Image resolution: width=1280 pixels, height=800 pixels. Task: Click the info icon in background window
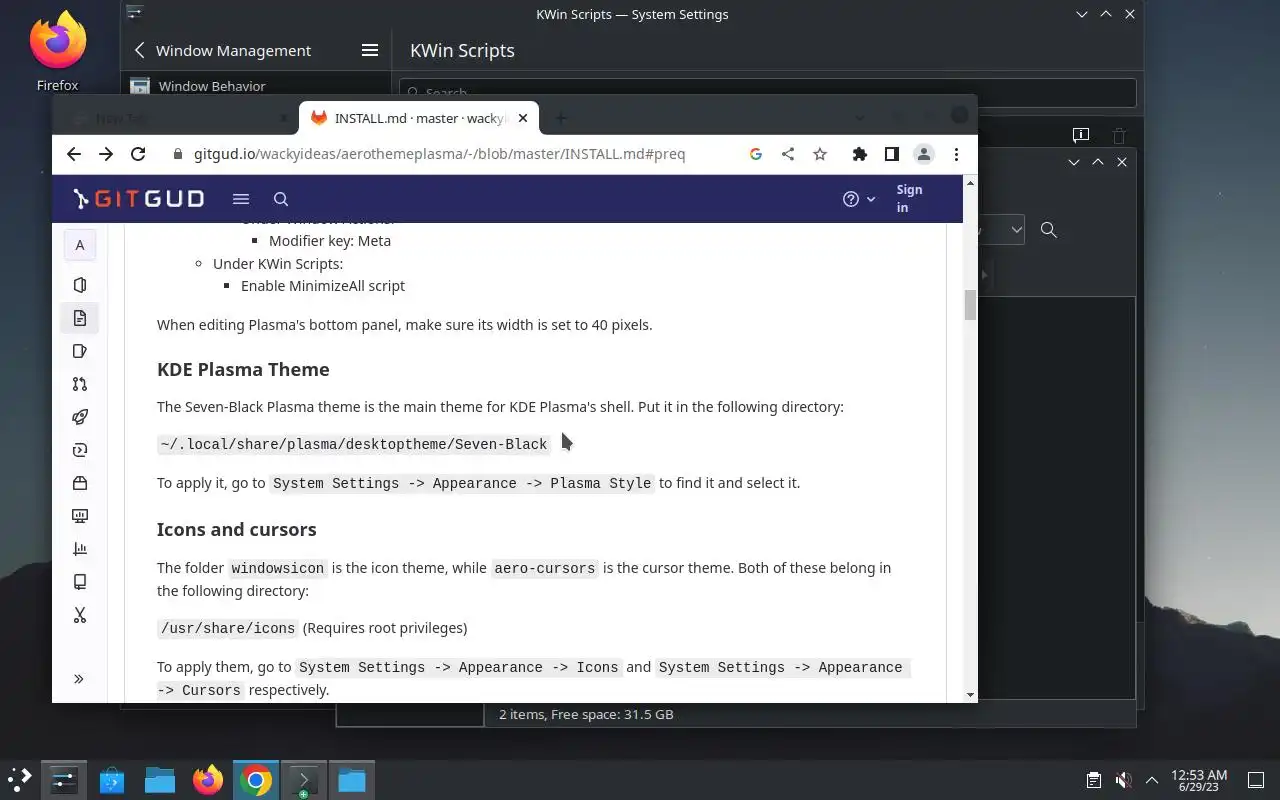[x=1081, y=135]
